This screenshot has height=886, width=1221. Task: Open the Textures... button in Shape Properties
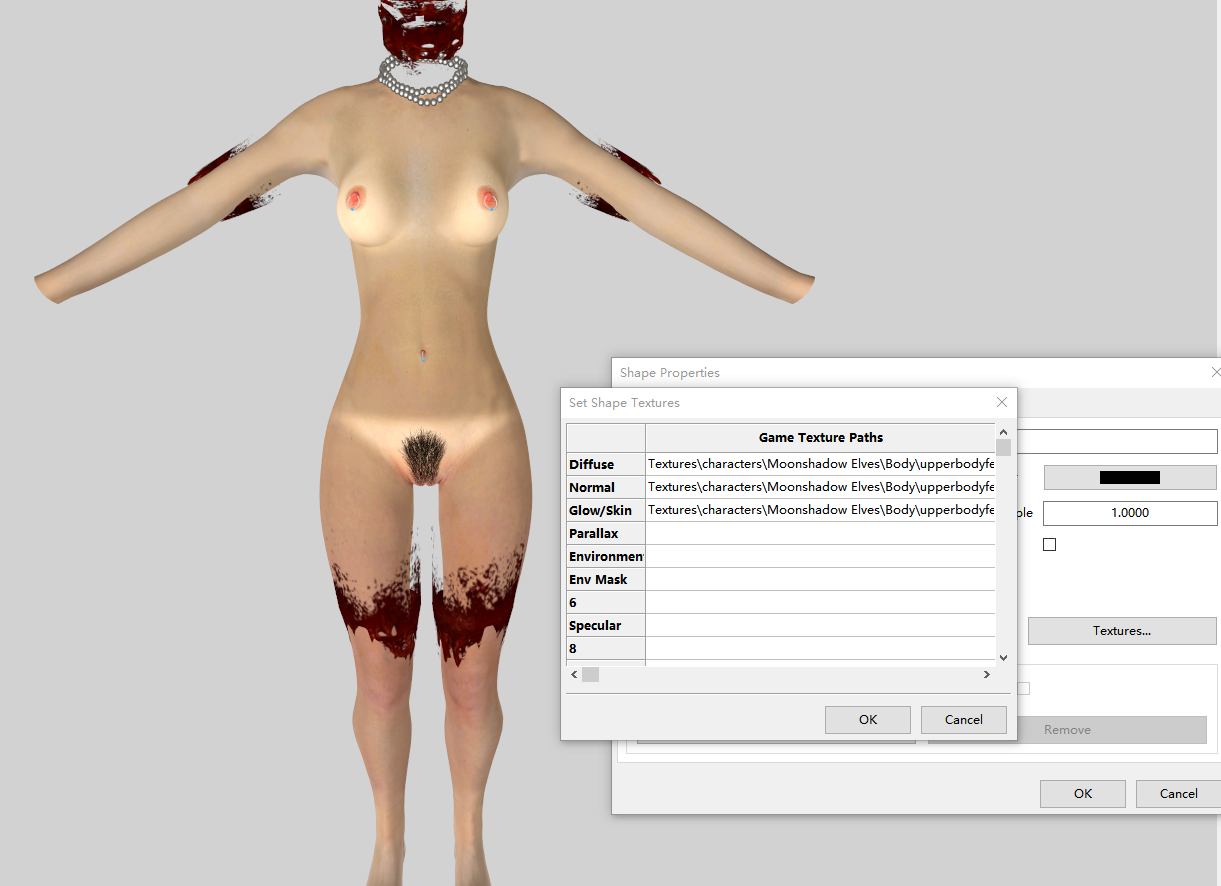1122,631
